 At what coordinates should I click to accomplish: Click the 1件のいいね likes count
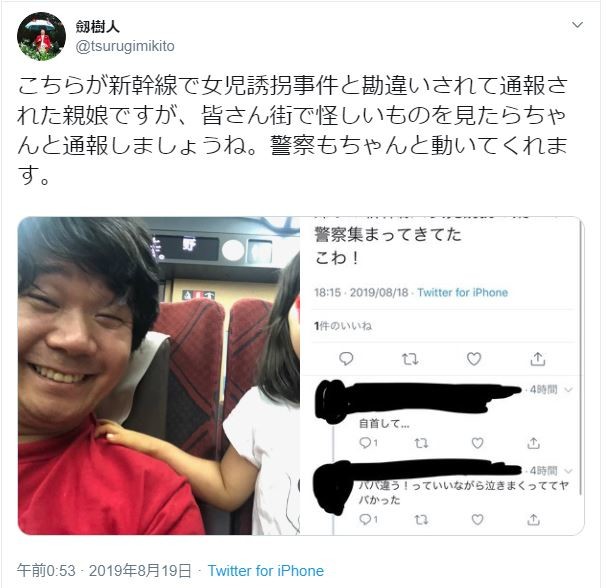pos(343,326)
